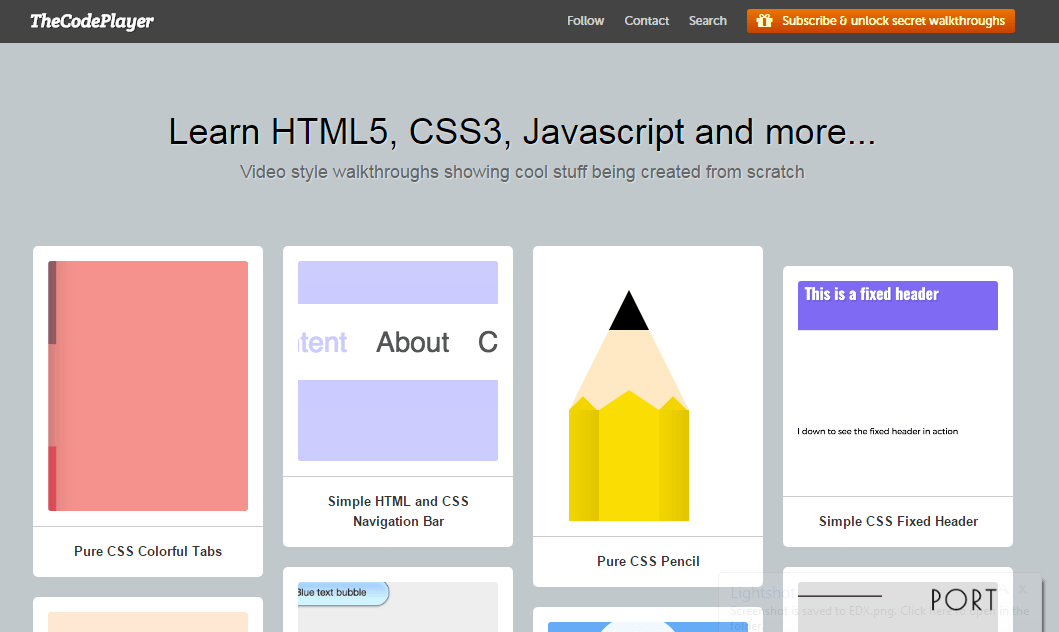Image resolution: width=1059 pixels, height=632 pixels.
Task: Dismiss the Lightshot notification with the X
Action: point(1021,590)
